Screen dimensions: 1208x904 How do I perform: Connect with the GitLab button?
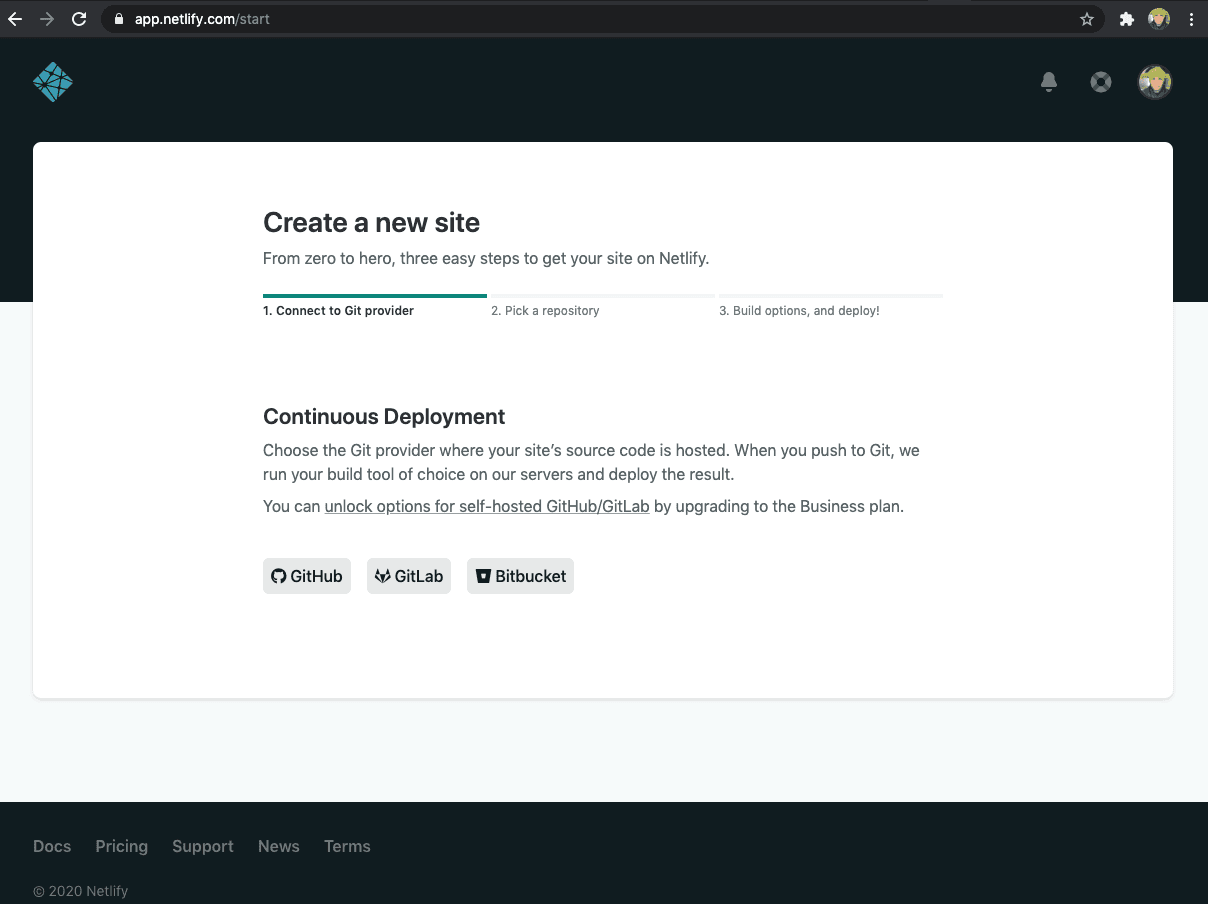pyautogui.click(x=409, y=576)
